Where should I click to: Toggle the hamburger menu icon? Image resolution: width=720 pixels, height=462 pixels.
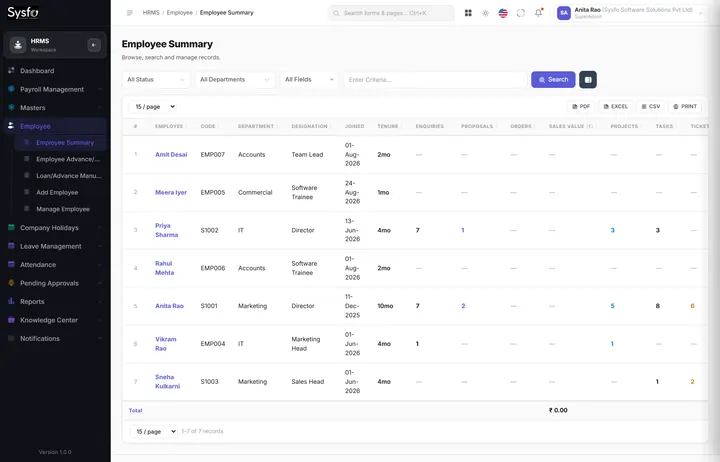pos(129,13)
